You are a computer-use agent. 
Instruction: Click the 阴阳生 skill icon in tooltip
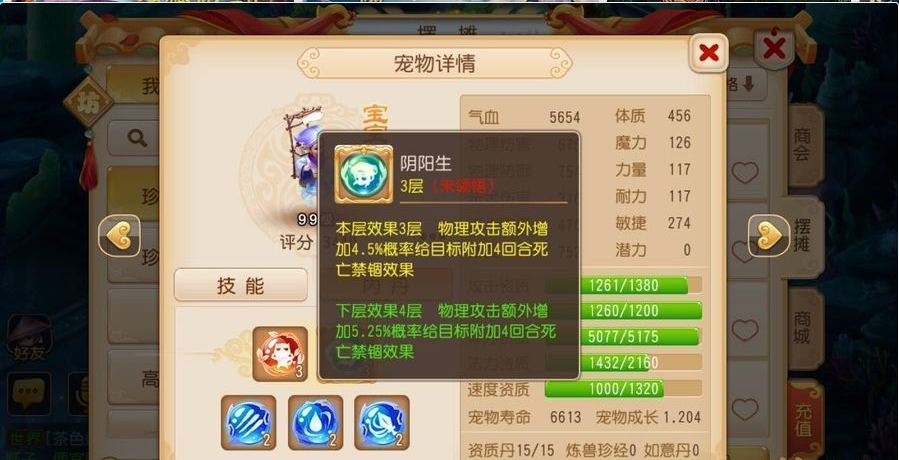pos(363,174)
